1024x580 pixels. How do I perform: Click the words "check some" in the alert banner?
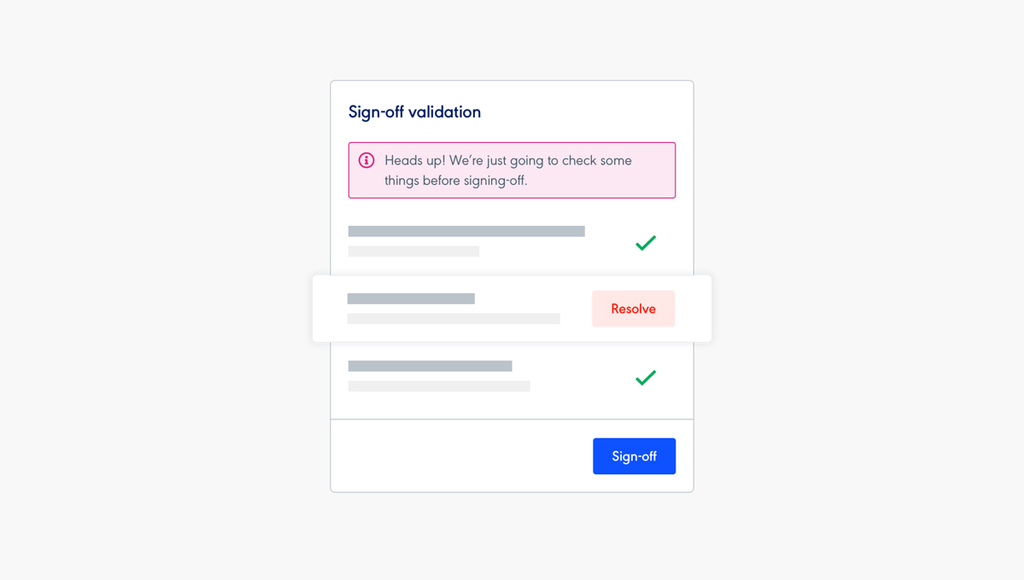pyautogui.click(x=597, y=161)
